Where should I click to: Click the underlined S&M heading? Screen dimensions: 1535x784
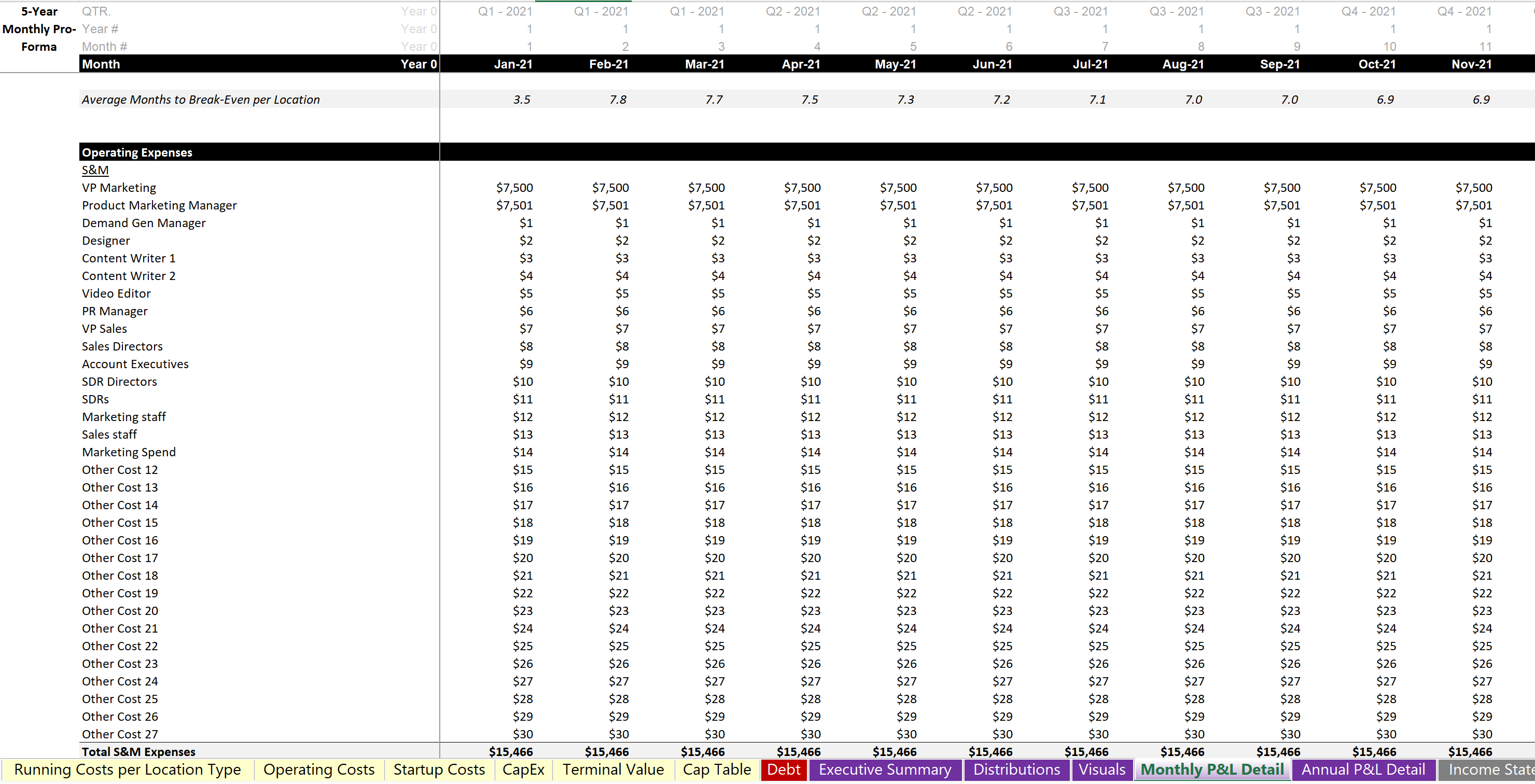pyautogui.click(x=95, y=171)
